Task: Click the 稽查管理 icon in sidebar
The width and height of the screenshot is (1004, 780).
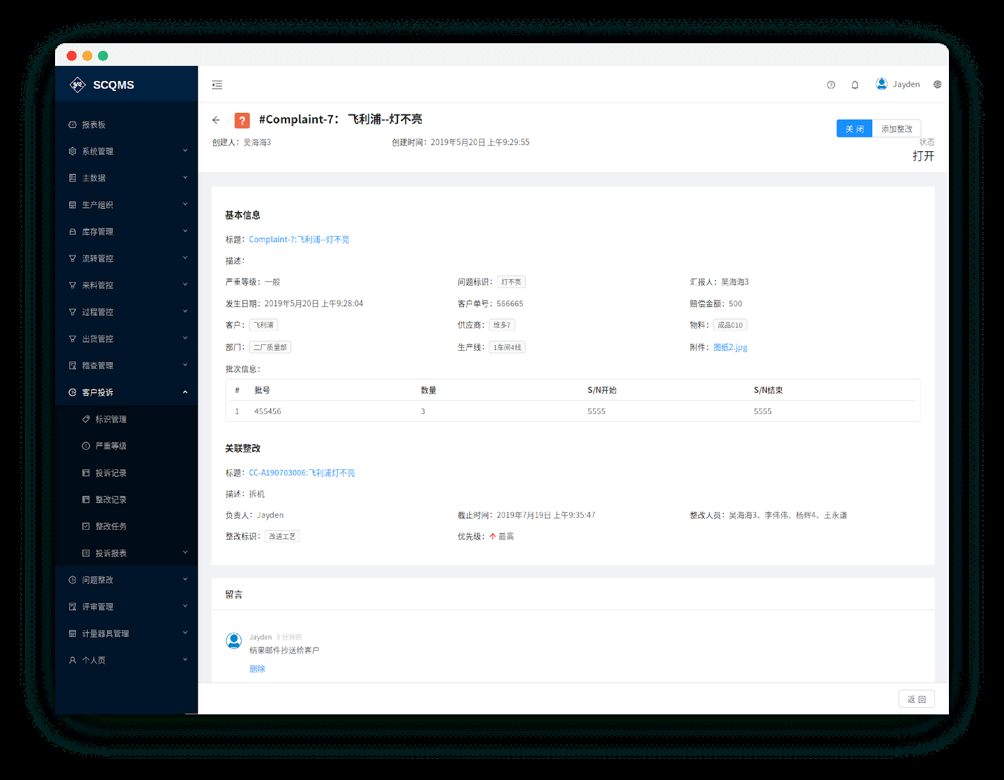Action: click(x=72, y=366)
